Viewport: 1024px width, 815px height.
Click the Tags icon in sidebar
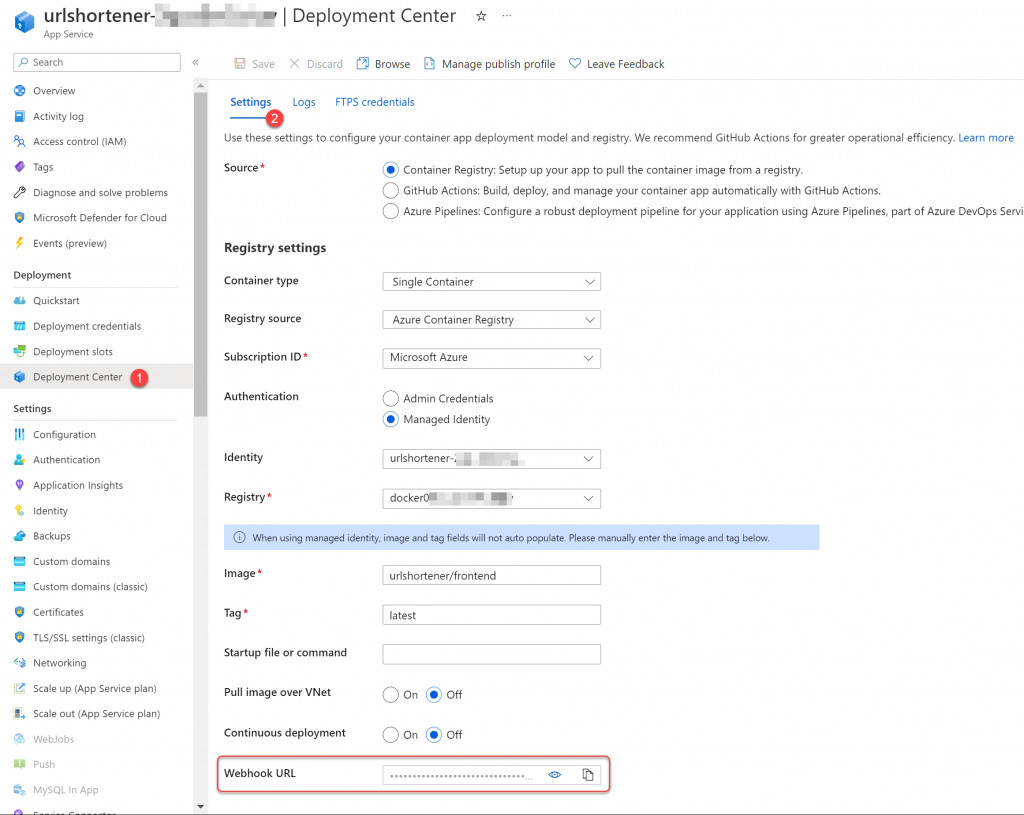pos(20,167)
